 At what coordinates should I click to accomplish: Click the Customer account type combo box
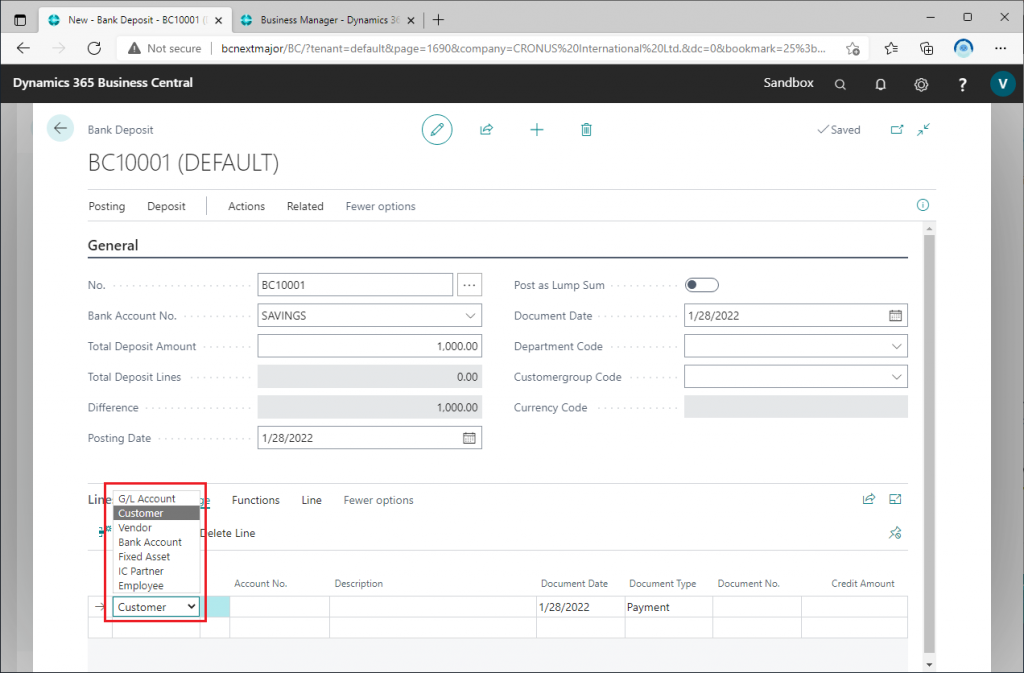click(x=156, y=606)
